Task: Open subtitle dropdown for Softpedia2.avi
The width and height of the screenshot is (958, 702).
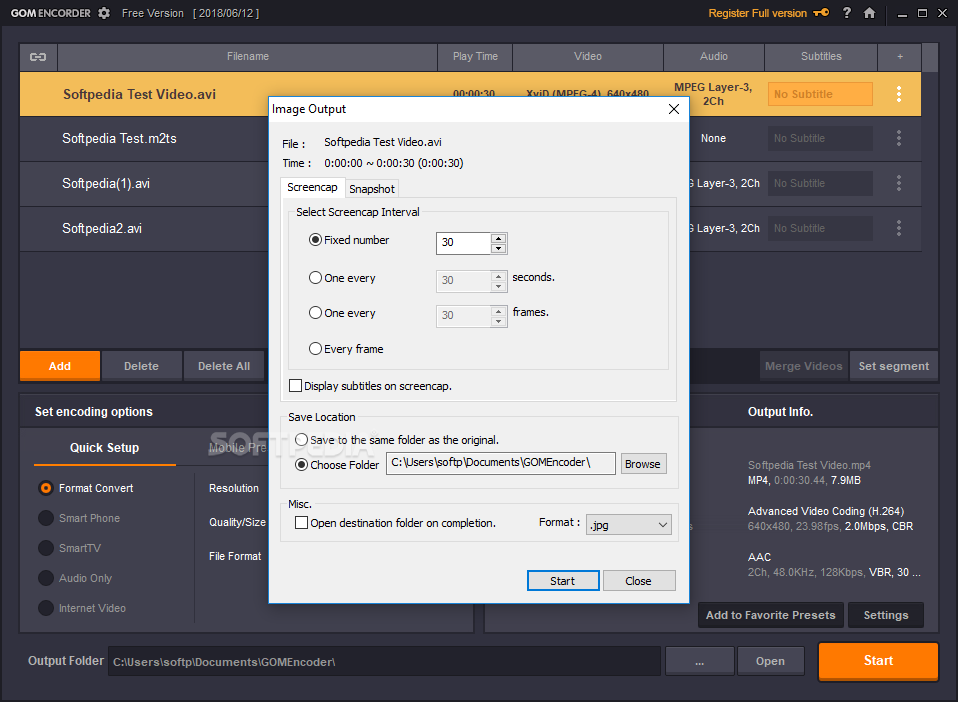Action: point(820,229)
